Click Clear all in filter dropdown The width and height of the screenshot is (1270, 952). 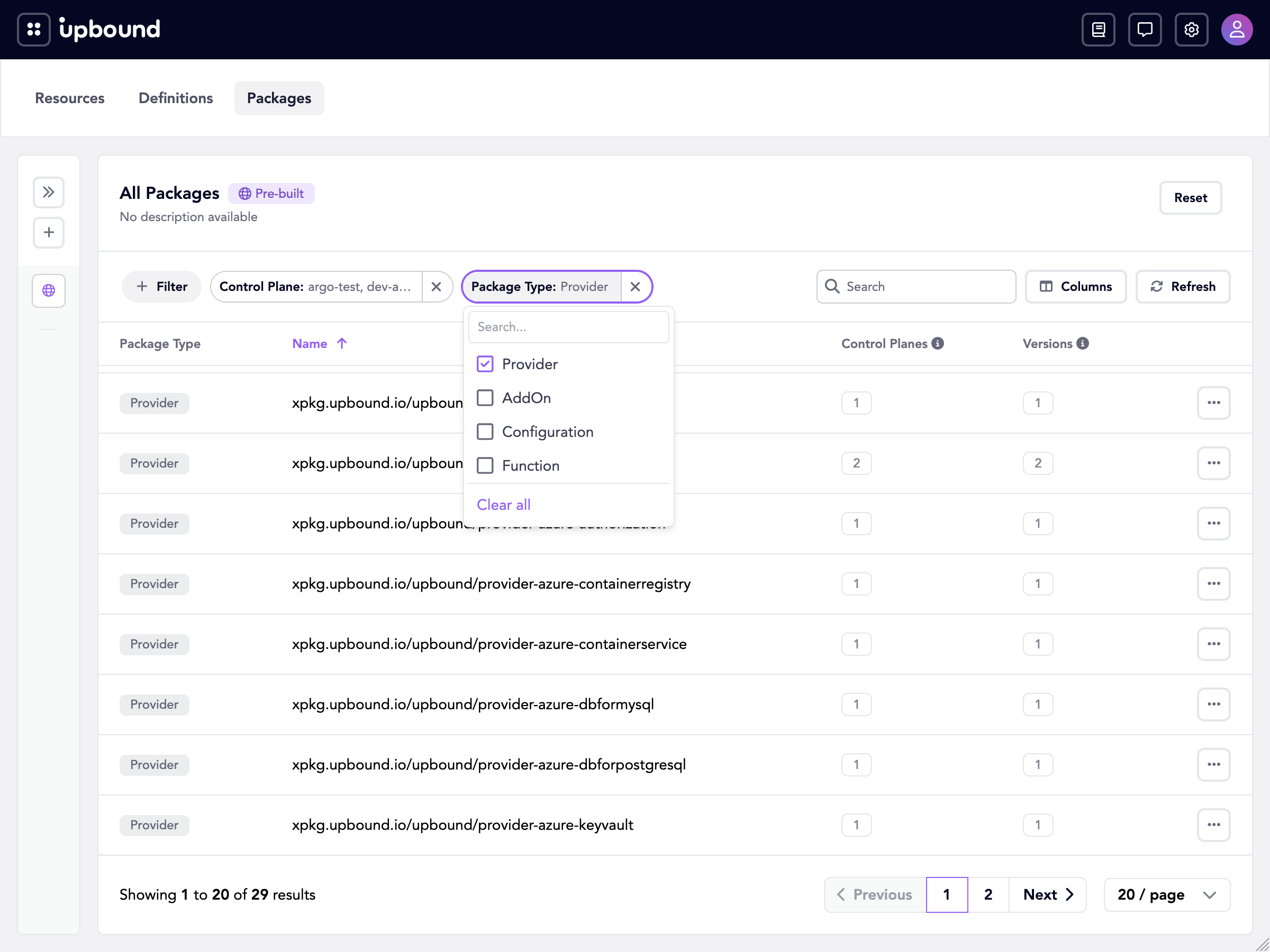click(x=504, y=505)
